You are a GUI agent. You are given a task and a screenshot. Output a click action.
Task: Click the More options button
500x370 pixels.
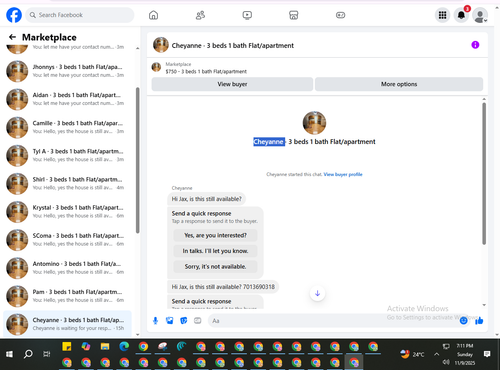[399, 84]
